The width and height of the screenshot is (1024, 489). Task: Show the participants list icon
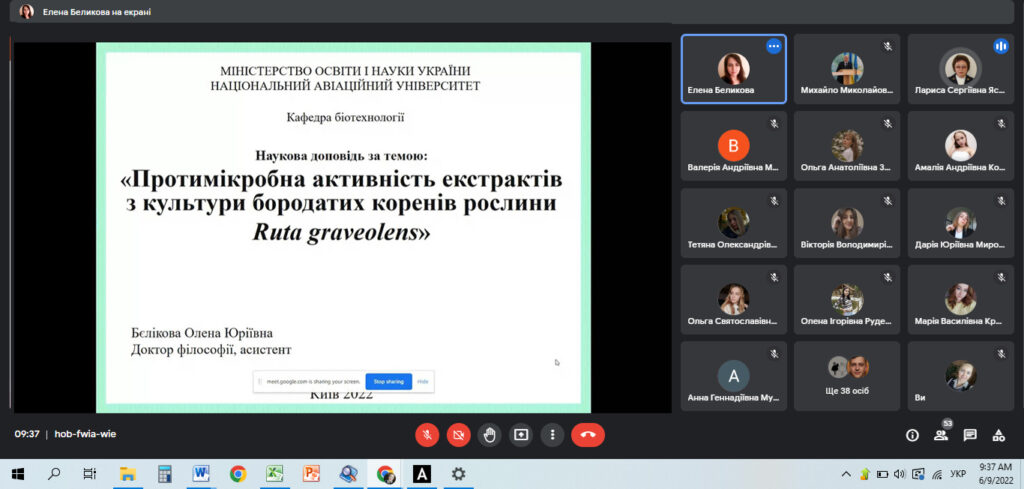[x=941, y=435]
